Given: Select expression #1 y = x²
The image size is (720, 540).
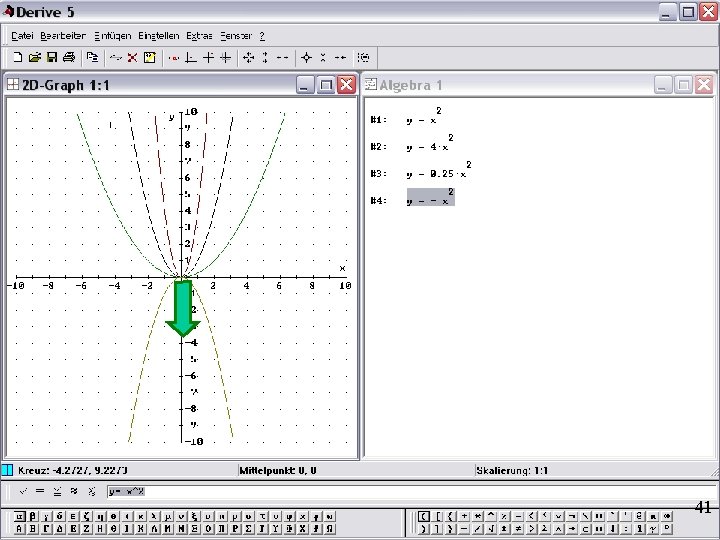Looking at the screenshot, I should (422, 116).
